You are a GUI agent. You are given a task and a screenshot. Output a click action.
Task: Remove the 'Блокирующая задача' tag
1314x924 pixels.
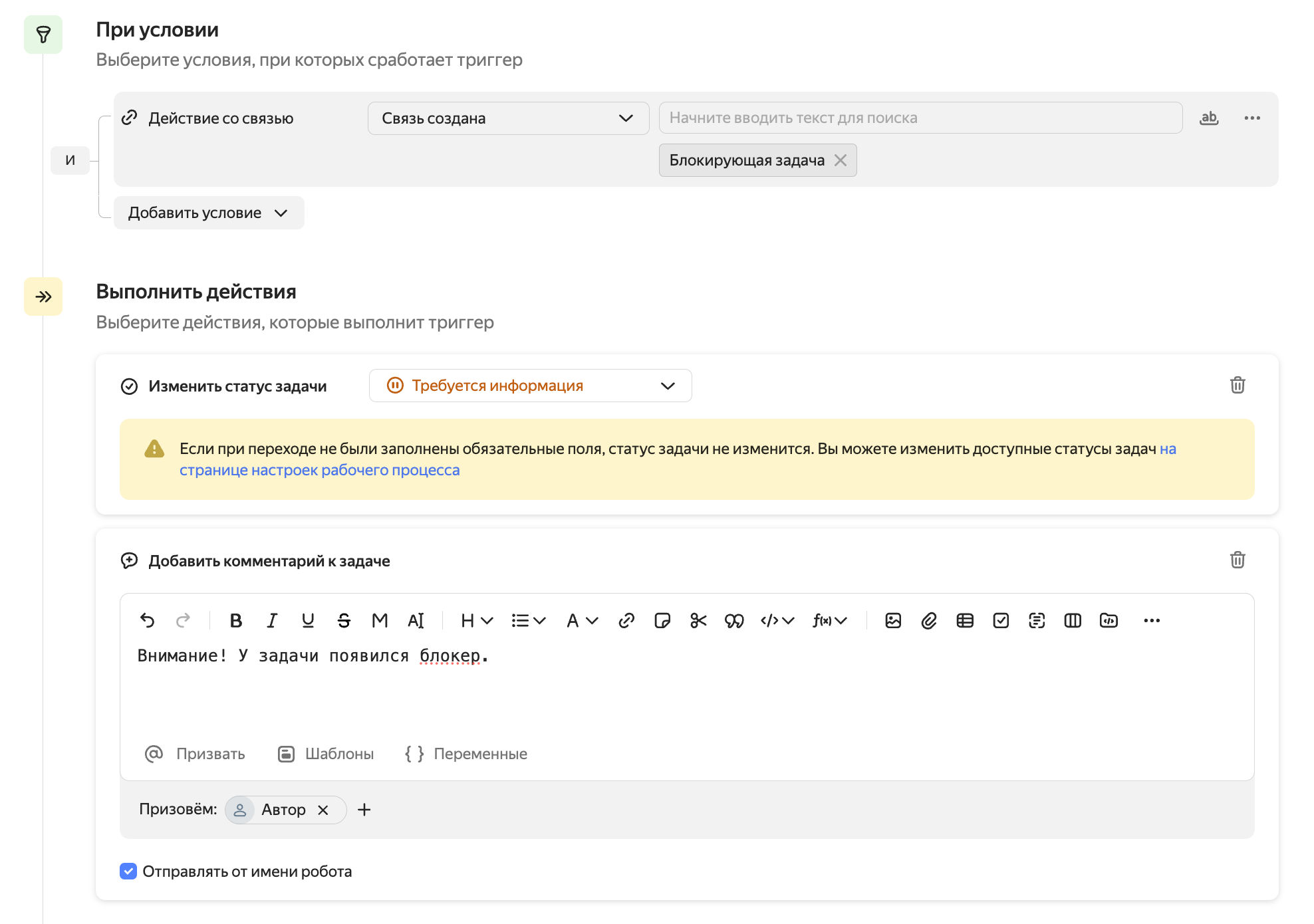click(841, 160)
